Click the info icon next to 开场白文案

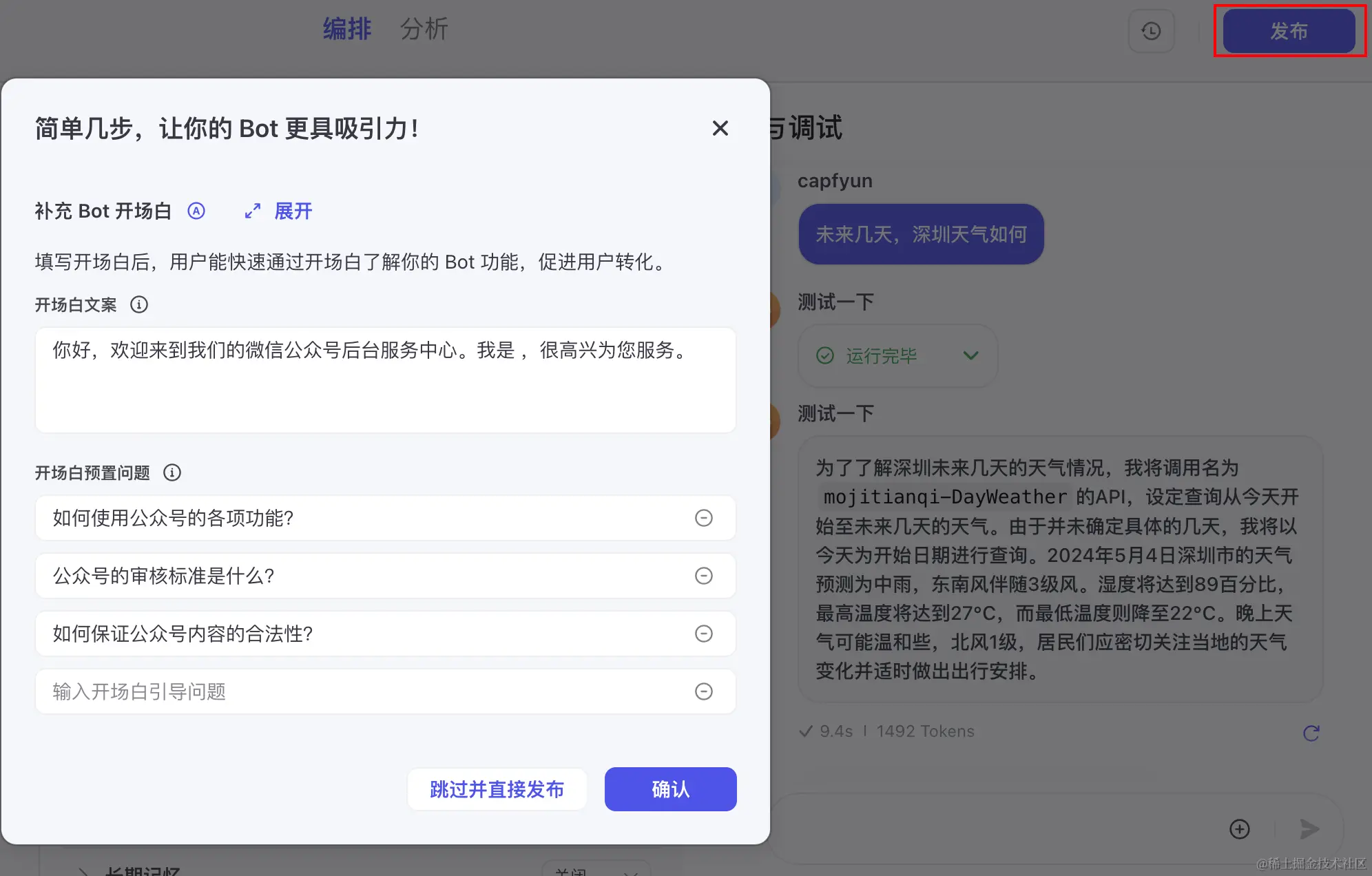(x=139, y=304)
